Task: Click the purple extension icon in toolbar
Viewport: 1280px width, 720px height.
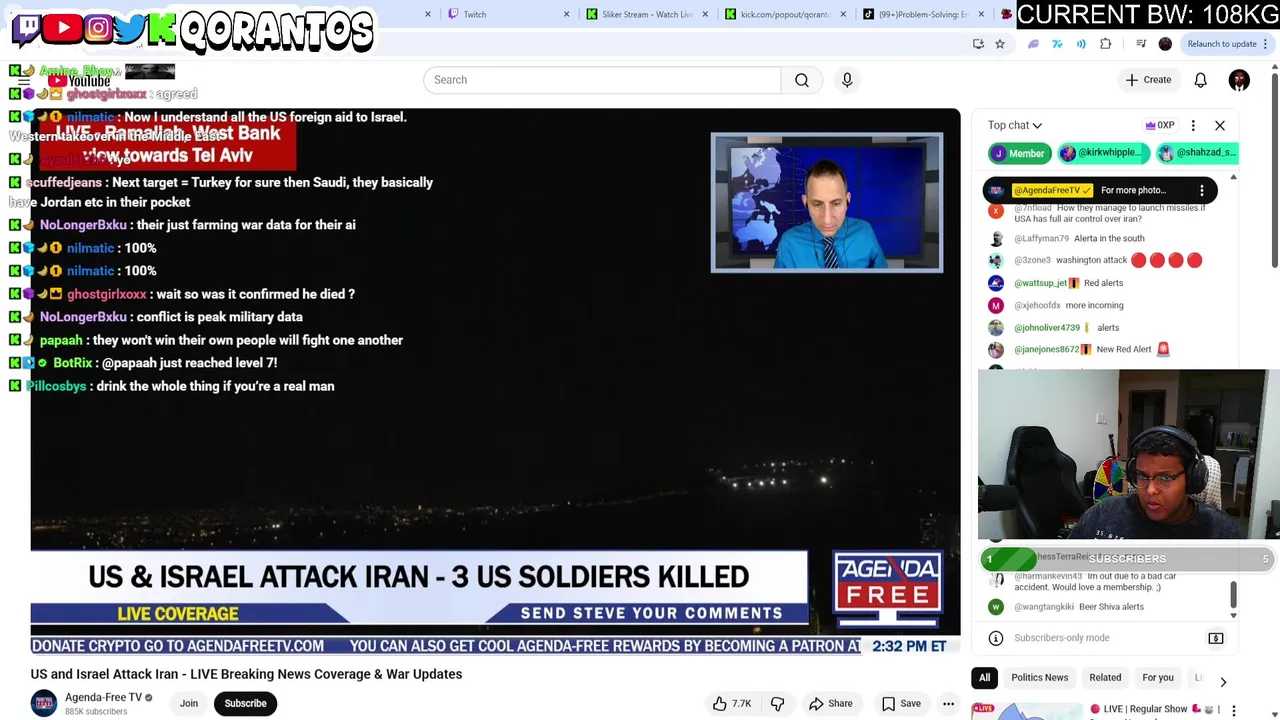Action: [1033, 44]
